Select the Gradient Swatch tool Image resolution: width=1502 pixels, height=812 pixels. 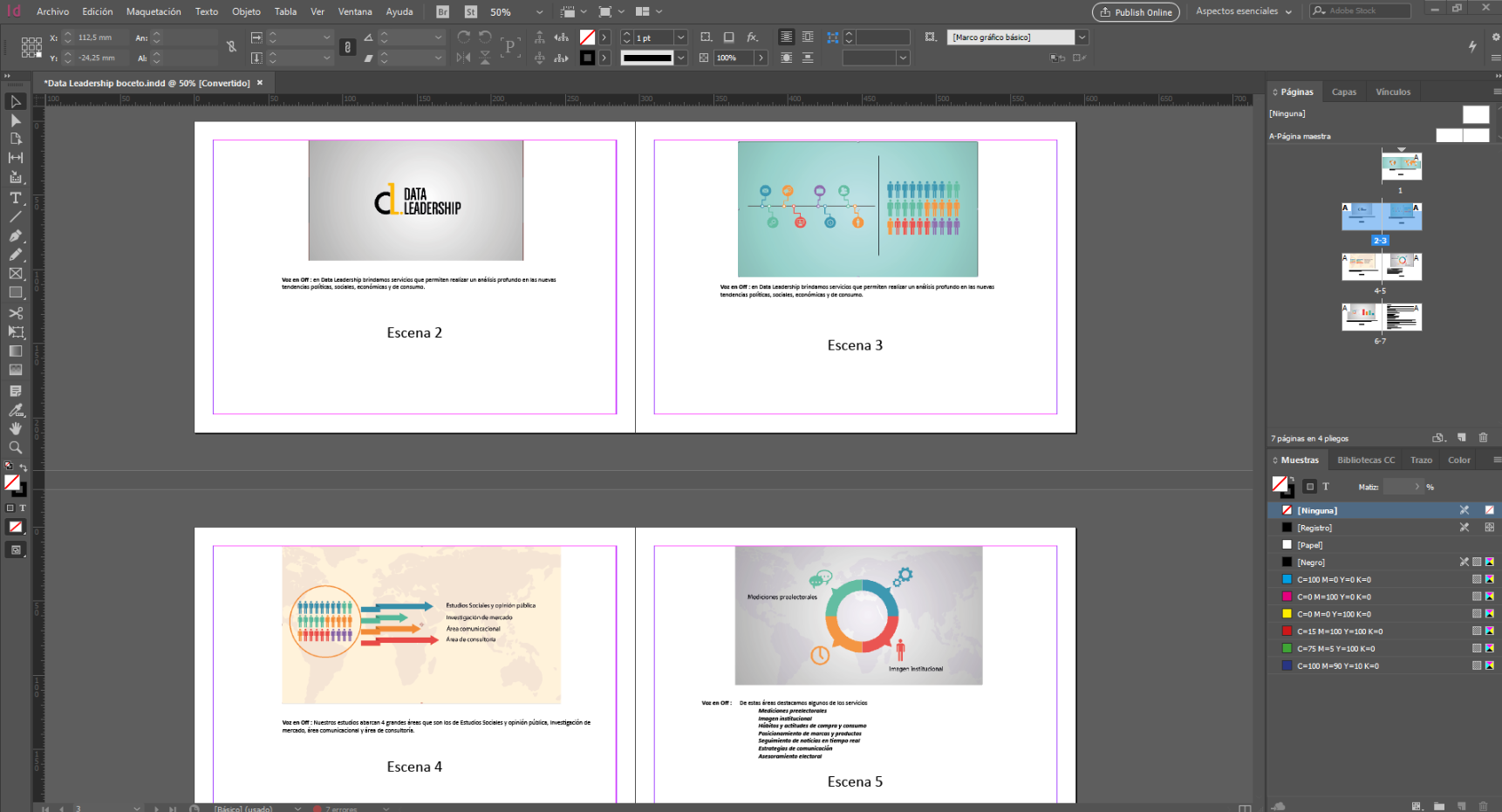point(15,351)
